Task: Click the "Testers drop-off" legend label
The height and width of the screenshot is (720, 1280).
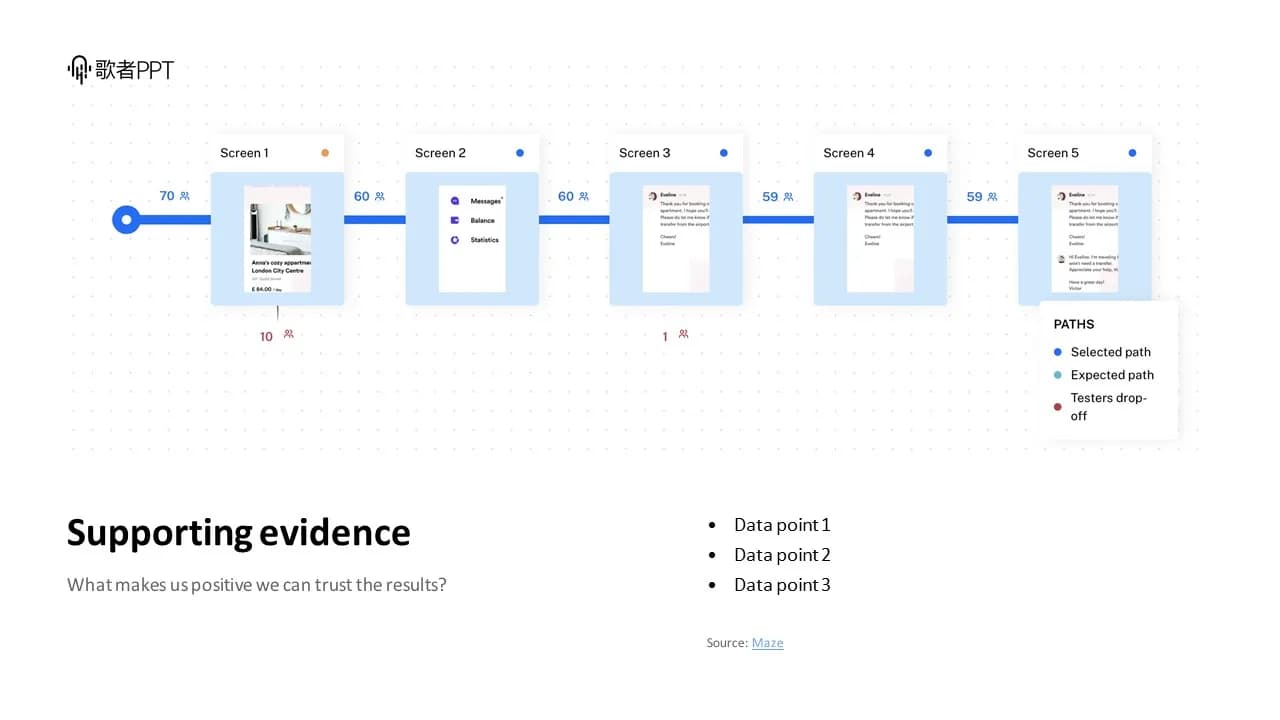Action: 1109,406
